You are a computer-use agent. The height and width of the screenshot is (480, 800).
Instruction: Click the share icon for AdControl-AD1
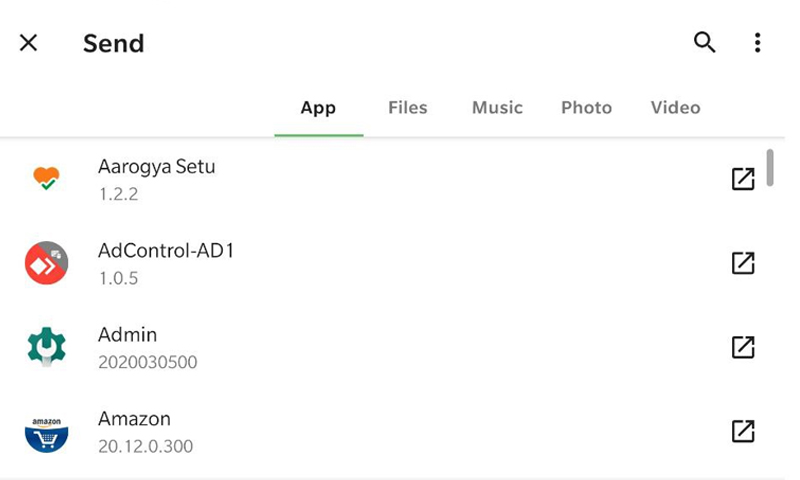click(x=742, y=263)
